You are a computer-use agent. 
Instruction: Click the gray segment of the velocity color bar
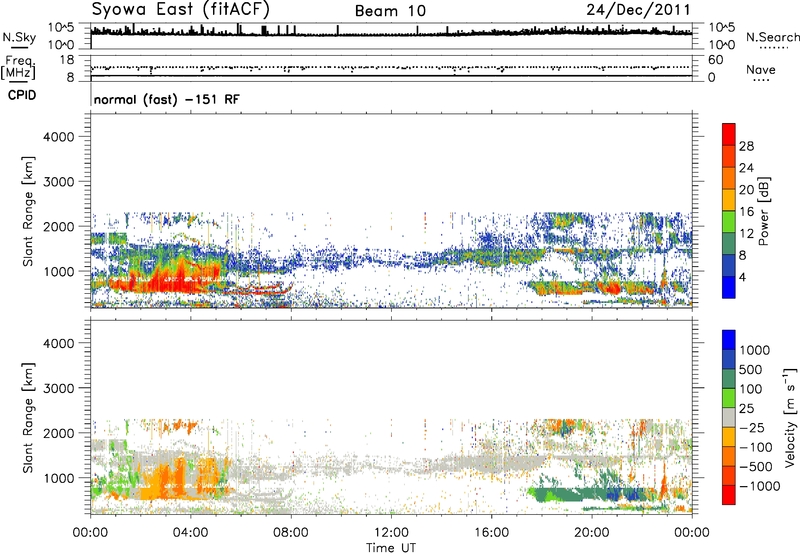click(729, 417)
